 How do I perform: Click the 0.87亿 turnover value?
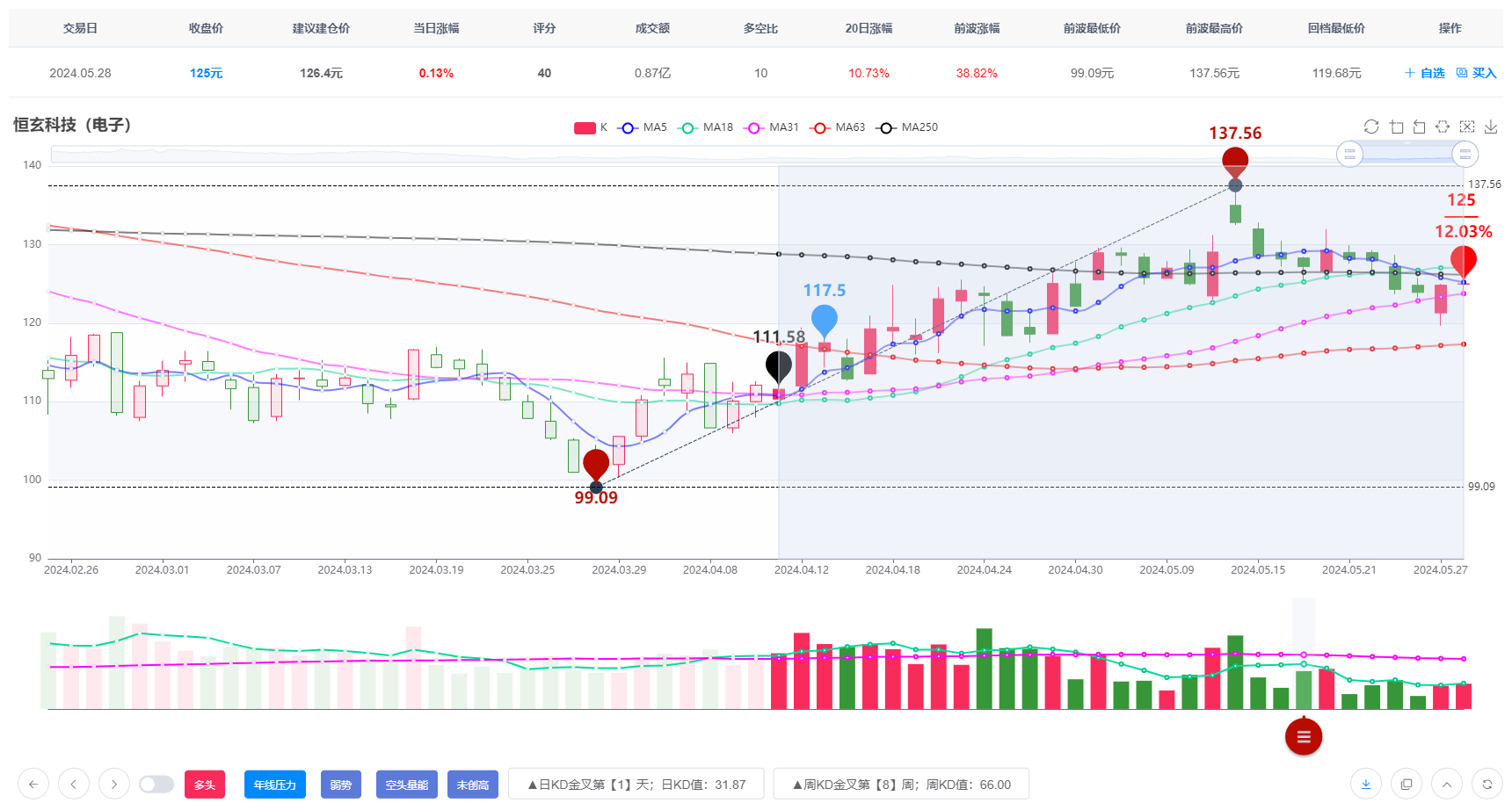pyautogui.click(x=652, y=73)
